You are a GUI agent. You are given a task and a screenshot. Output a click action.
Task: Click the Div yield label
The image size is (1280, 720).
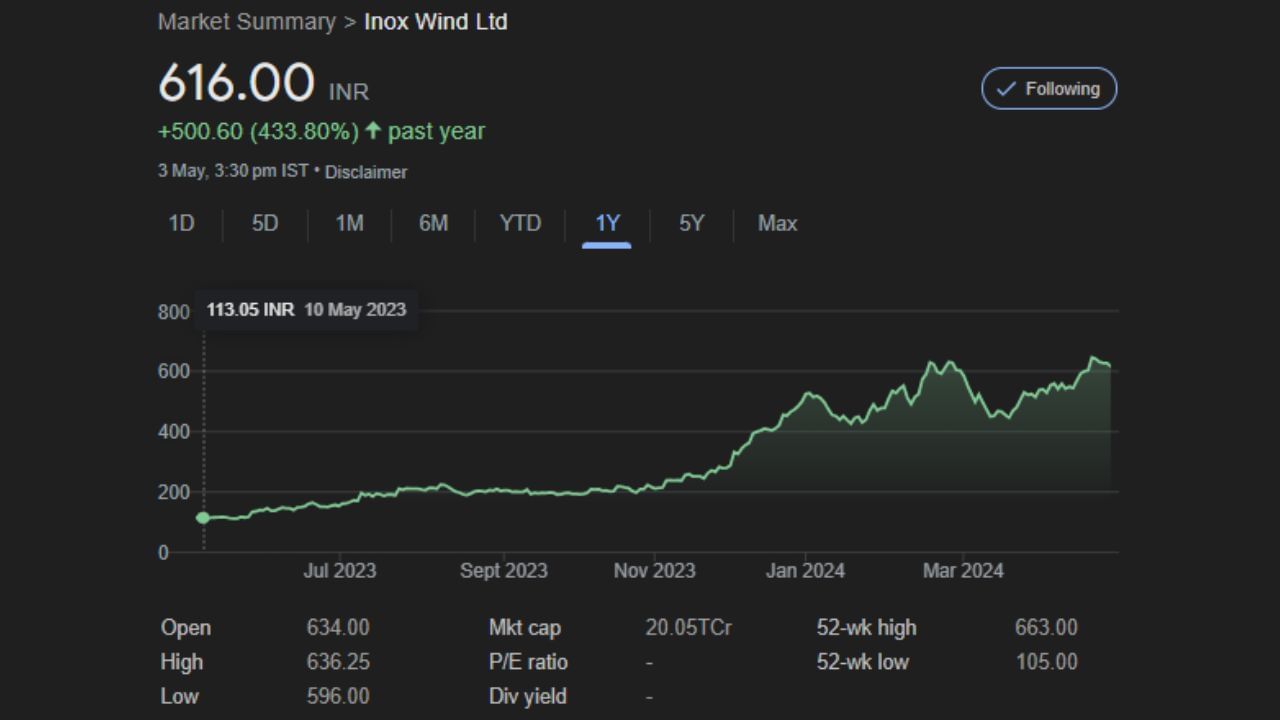pyautogui.click(x=527, y=696)
